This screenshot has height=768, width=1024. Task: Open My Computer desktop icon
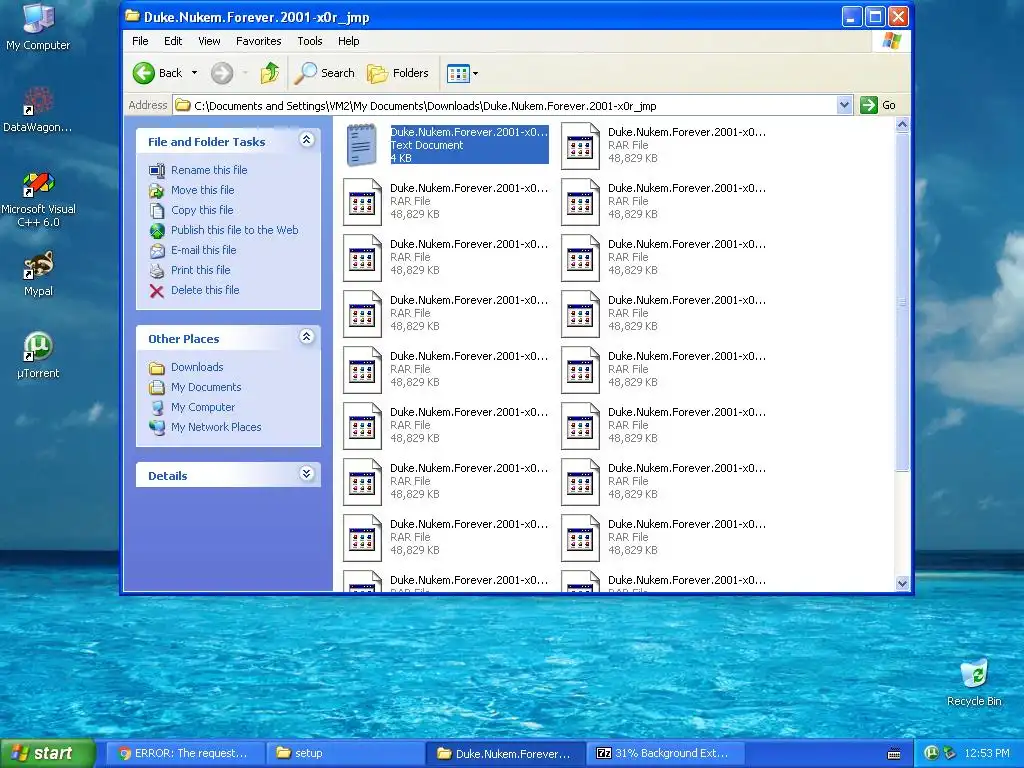[x=38, y=26]
